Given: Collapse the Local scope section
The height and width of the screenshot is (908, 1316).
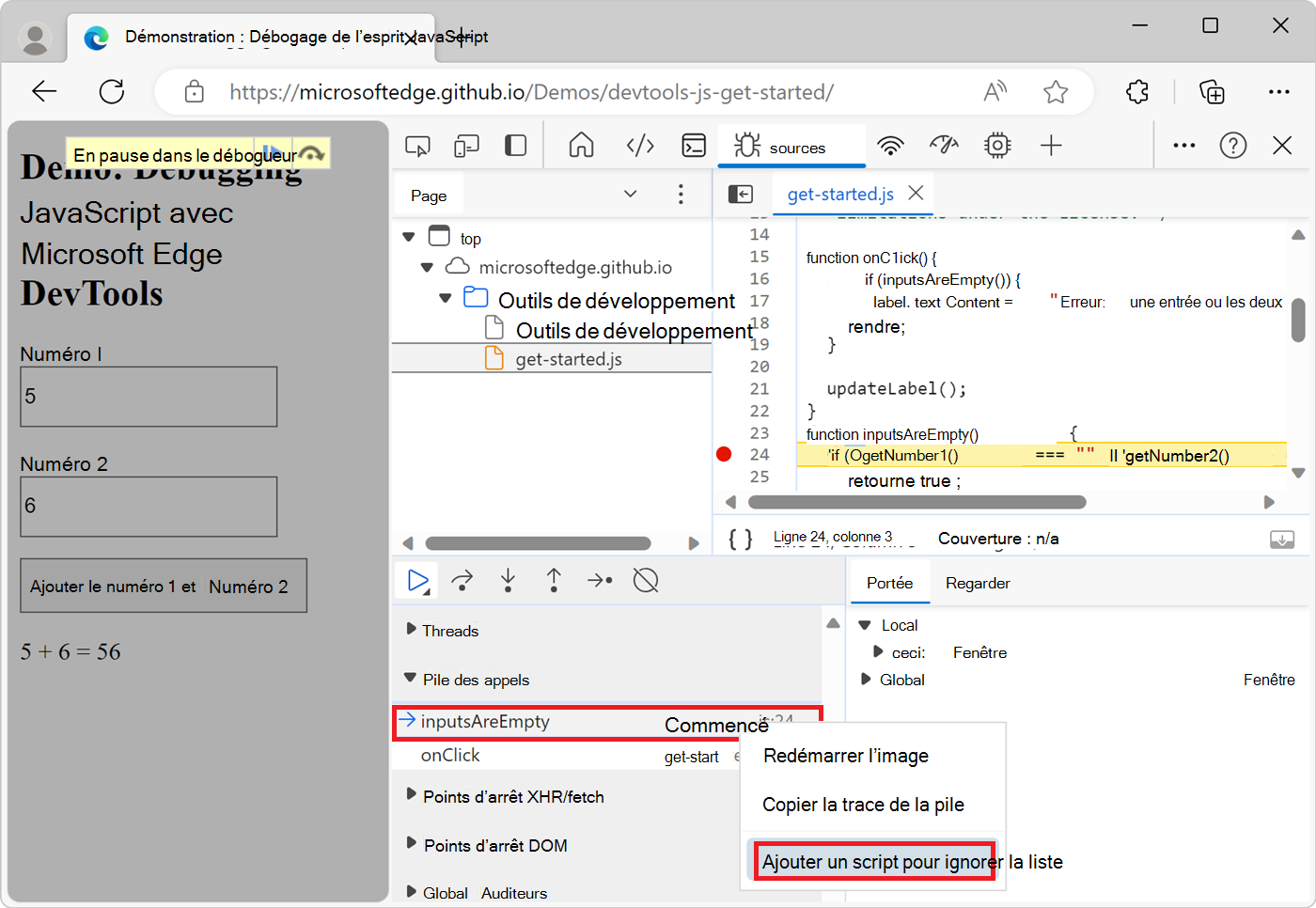Looking at the screenshot, I should 865,625.
